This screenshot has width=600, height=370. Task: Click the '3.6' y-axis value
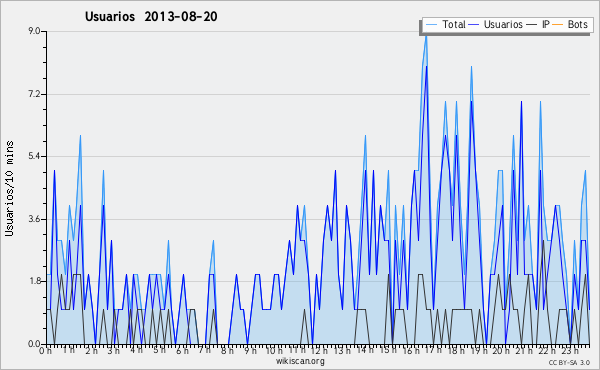[34, 219]
